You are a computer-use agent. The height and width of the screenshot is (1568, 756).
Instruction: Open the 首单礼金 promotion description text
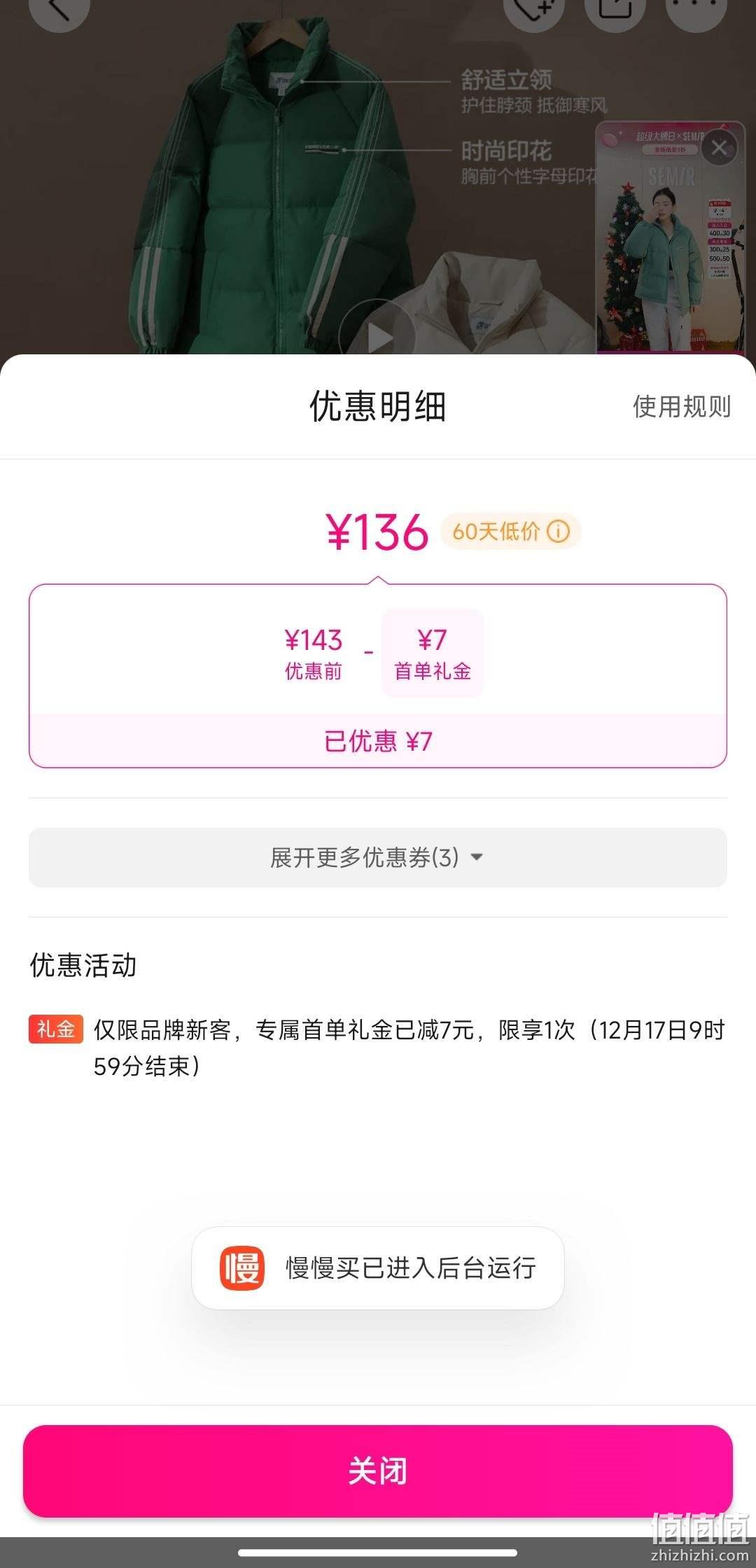(x=409, y=1048)
